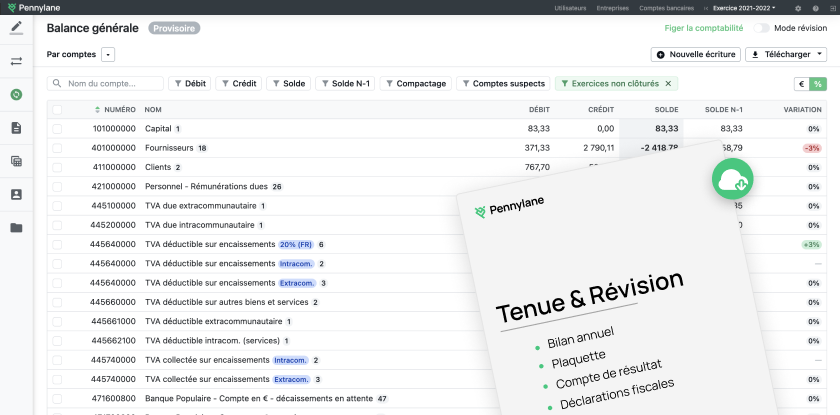Image resolution: width=840 pixels, height=415 pixels.
Task: Open the Solde filter
Action: [288, 84]
